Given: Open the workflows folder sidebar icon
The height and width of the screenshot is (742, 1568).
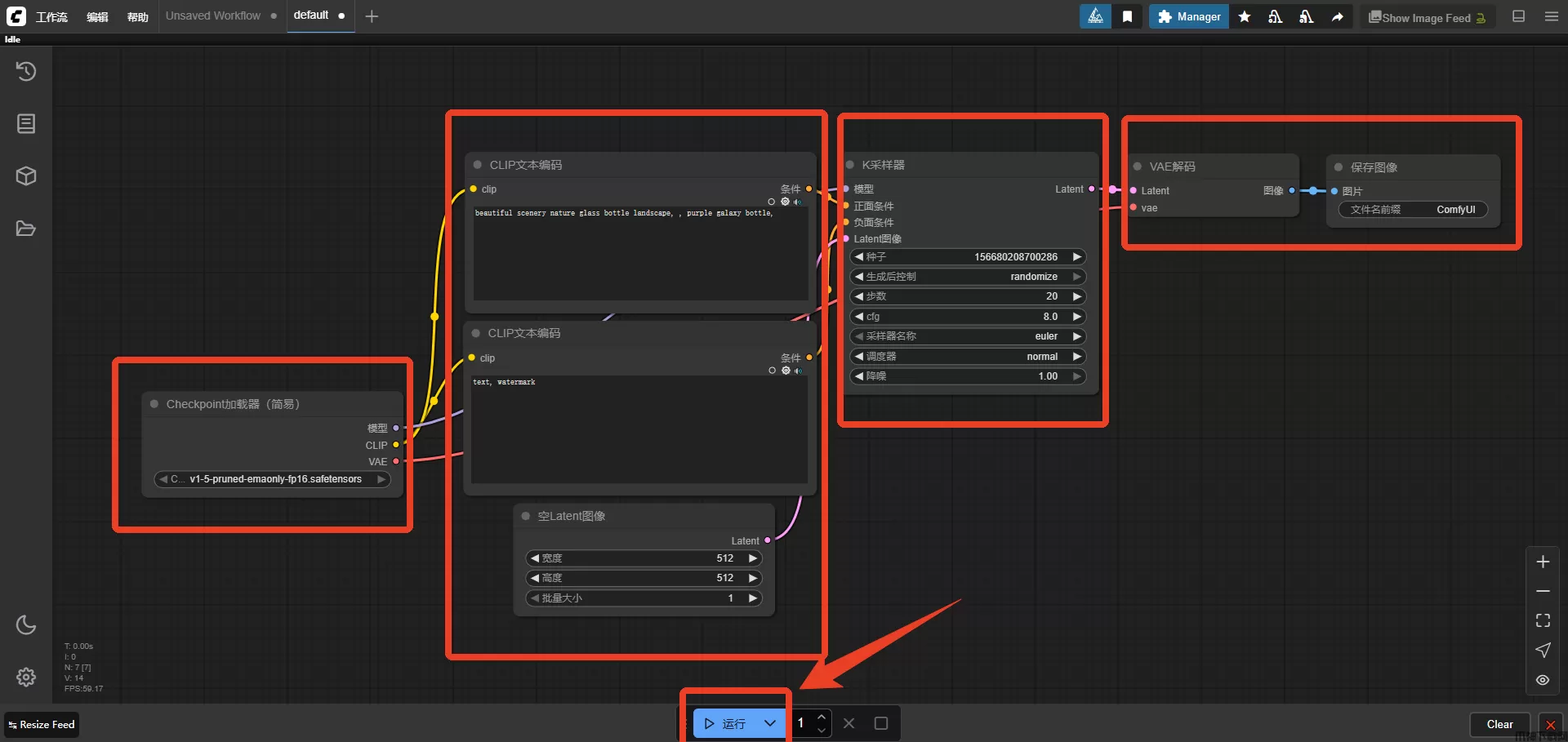Looking at the screenshot, I should (x=26, y=229).
